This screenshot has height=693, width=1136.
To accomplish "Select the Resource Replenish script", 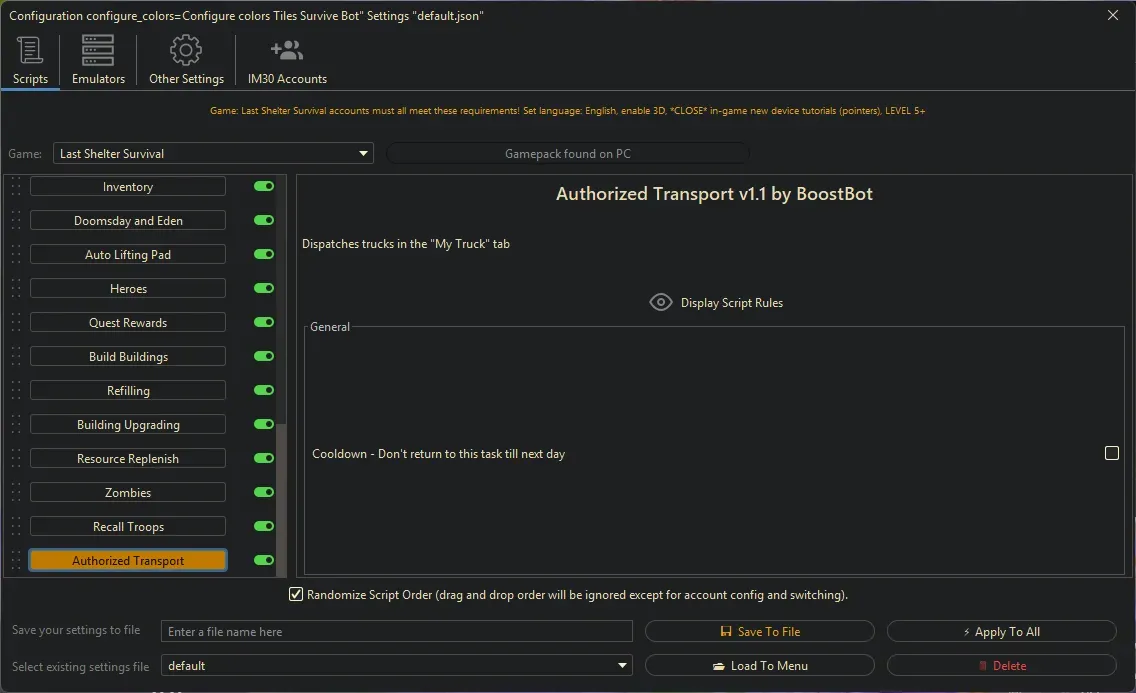I will [128, 459].
